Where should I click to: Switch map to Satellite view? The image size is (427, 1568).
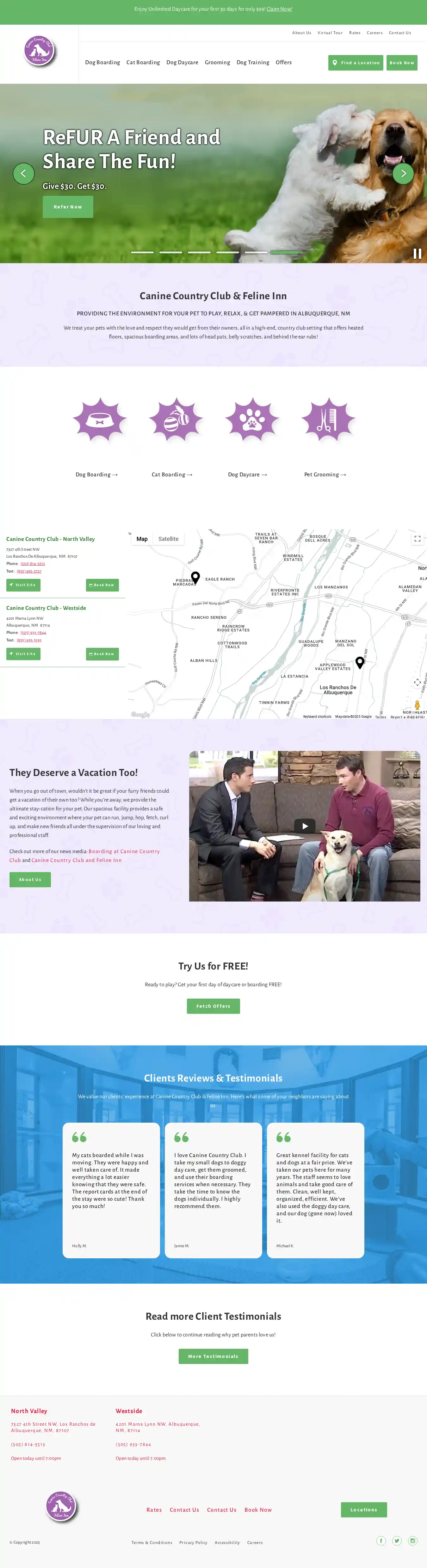[x=169, y=539]
